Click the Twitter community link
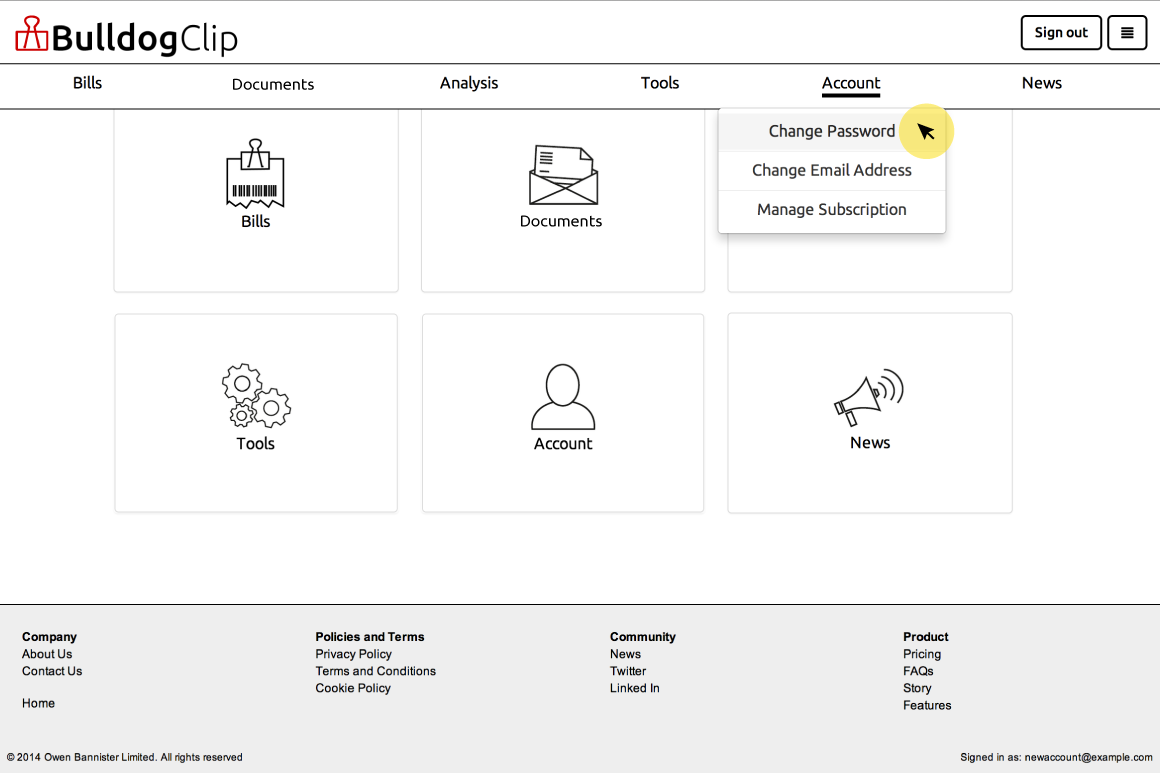 point(628,671)
